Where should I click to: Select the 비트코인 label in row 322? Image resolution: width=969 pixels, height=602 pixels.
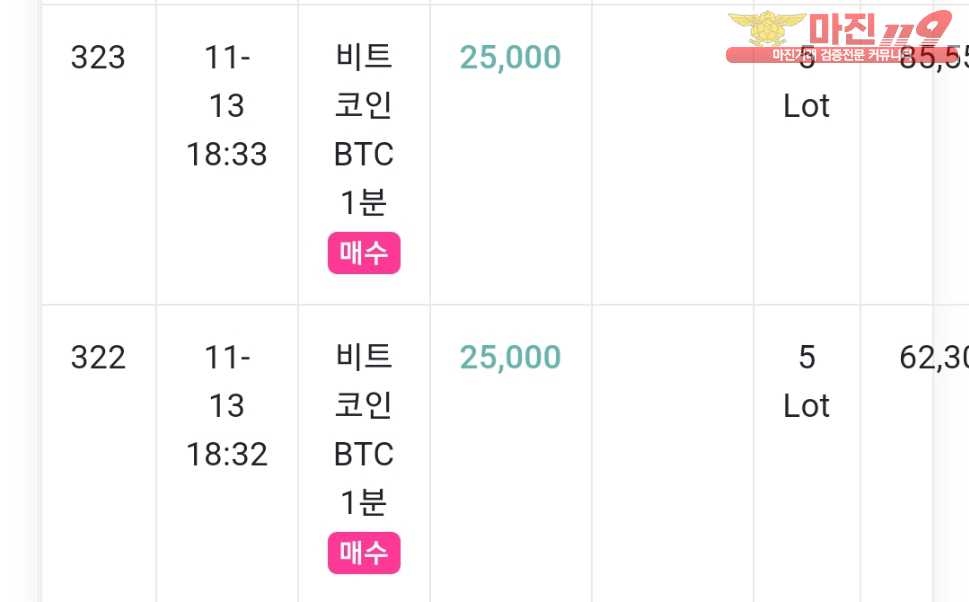364,381
